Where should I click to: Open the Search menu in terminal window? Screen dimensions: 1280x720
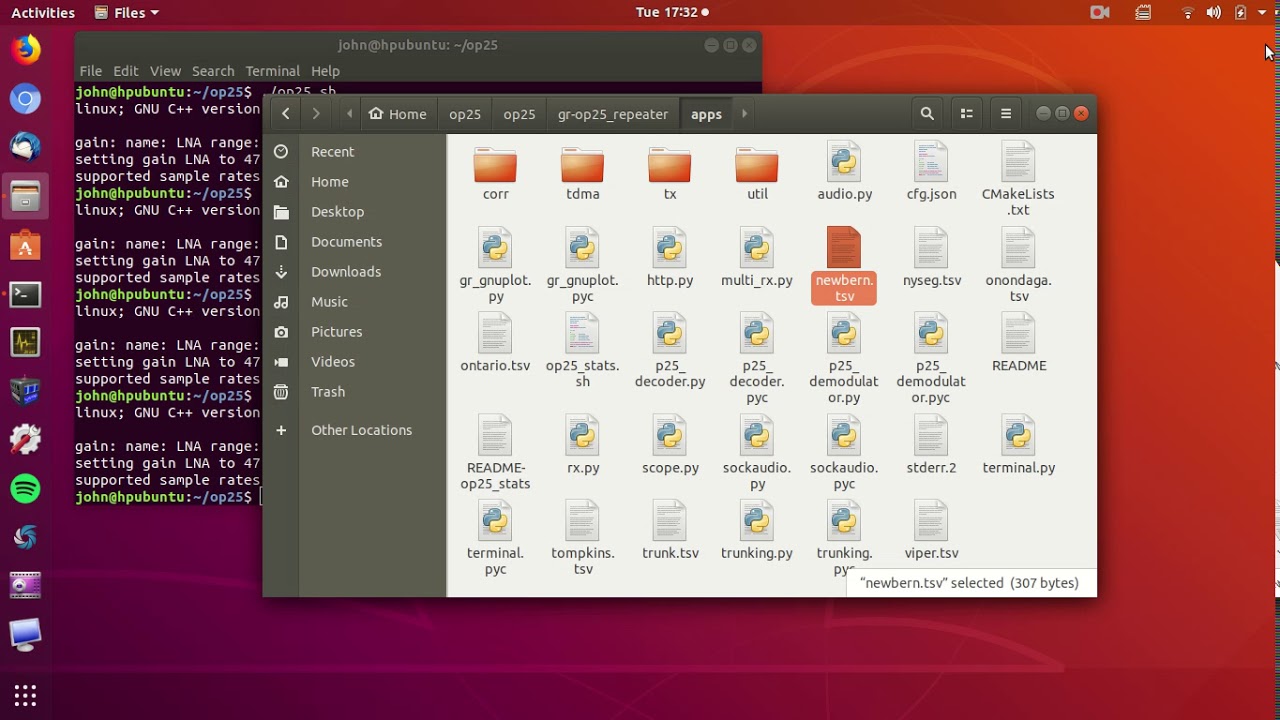pos(213,71)
